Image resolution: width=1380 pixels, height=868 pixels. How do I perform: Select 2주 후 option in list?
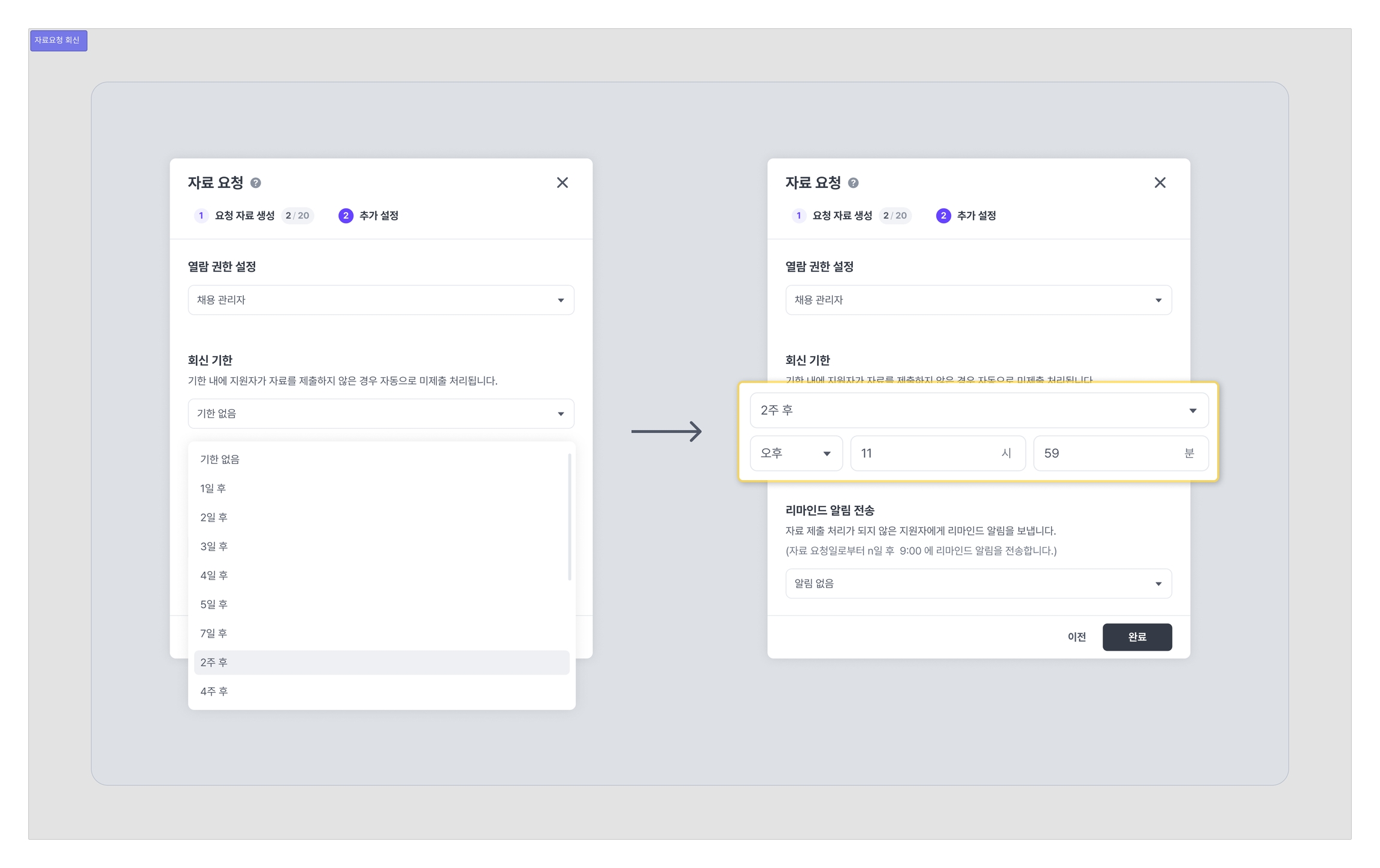click(x=214, y=663)
